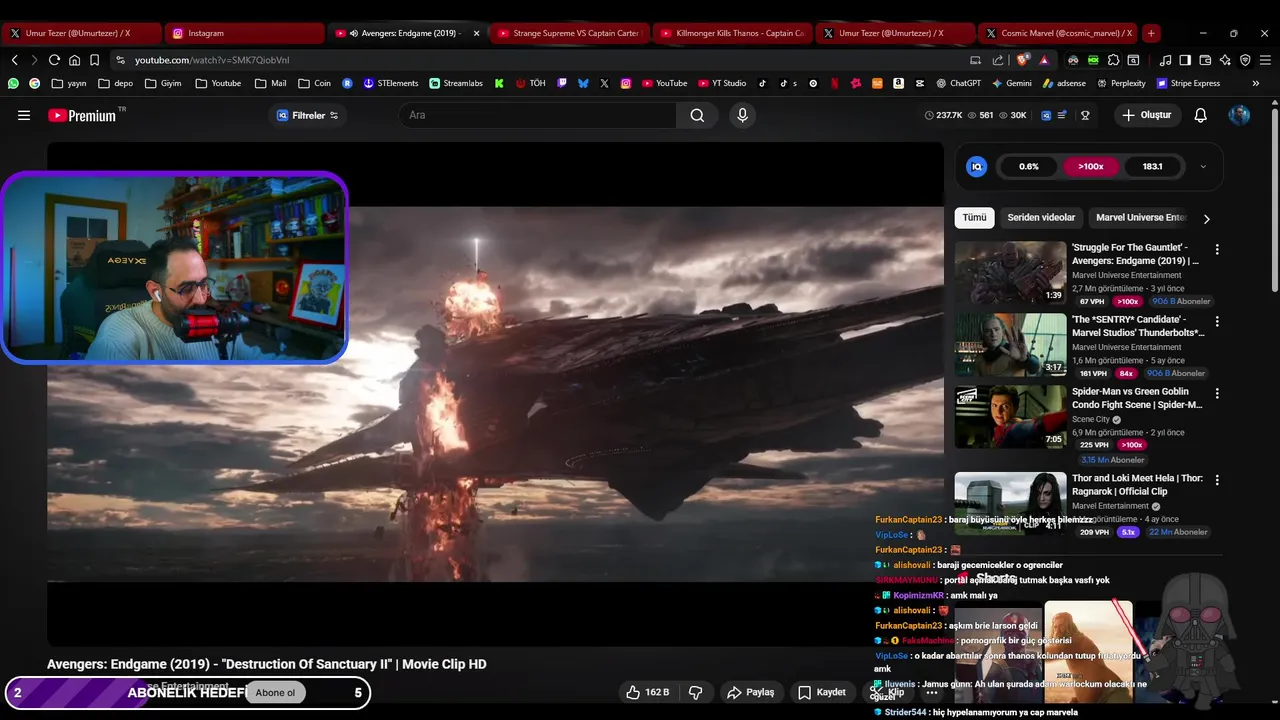This screenshot has height=720, width=1280.
Task: Select the Seriden videolar chip
Action: 1041,218
